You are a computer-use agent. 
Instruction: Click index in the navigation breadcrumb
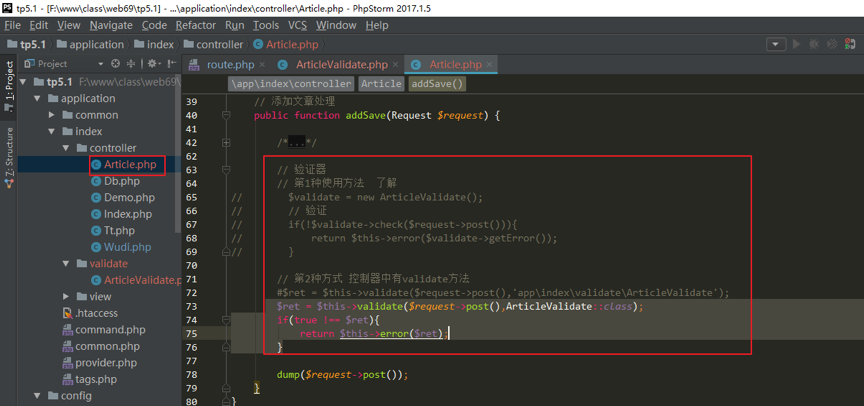point(155,45)
